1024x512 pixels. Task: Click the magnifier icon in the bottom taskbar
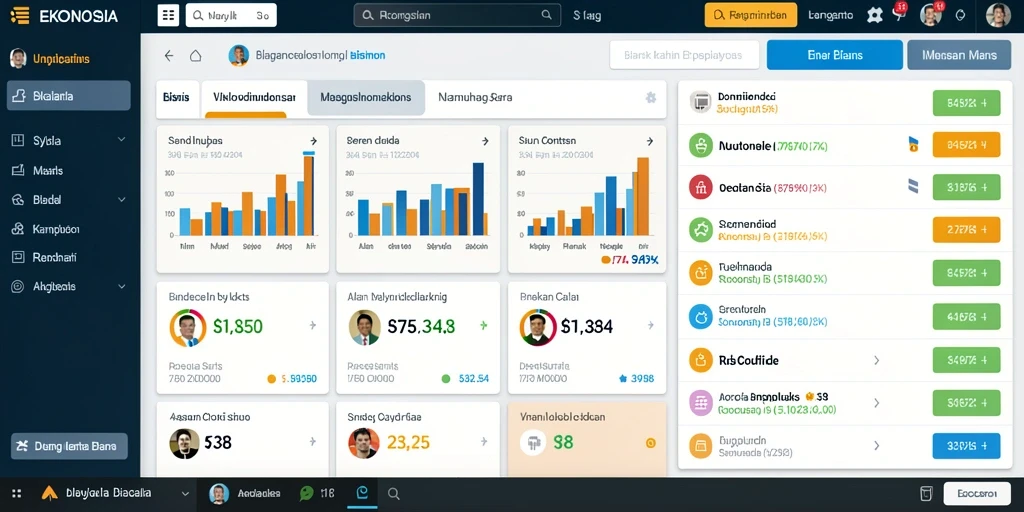coord(393,494)
